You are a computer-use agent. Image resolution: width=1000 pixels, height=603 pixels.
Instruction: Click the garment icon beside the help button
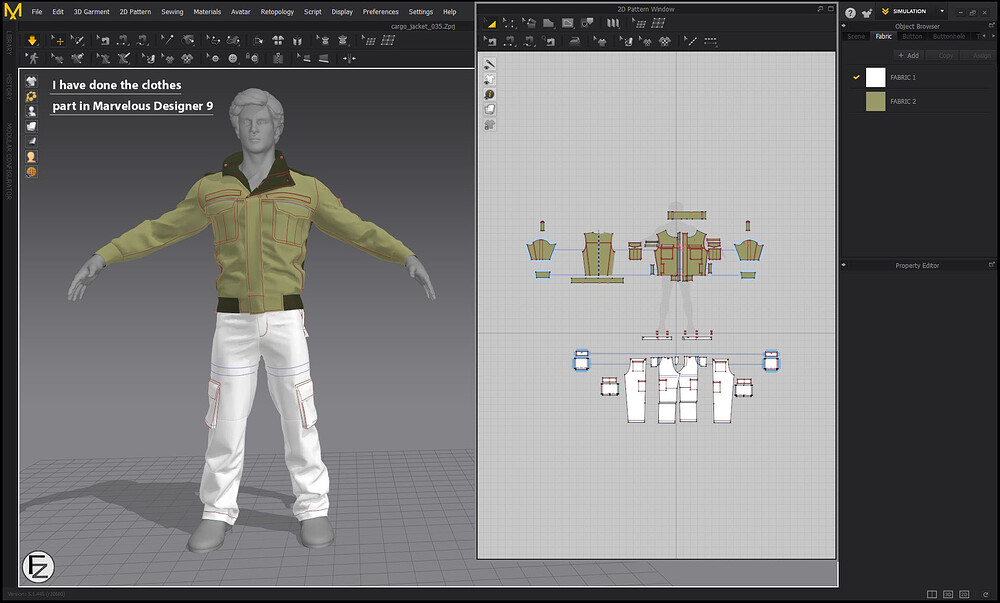pos(867,12)
